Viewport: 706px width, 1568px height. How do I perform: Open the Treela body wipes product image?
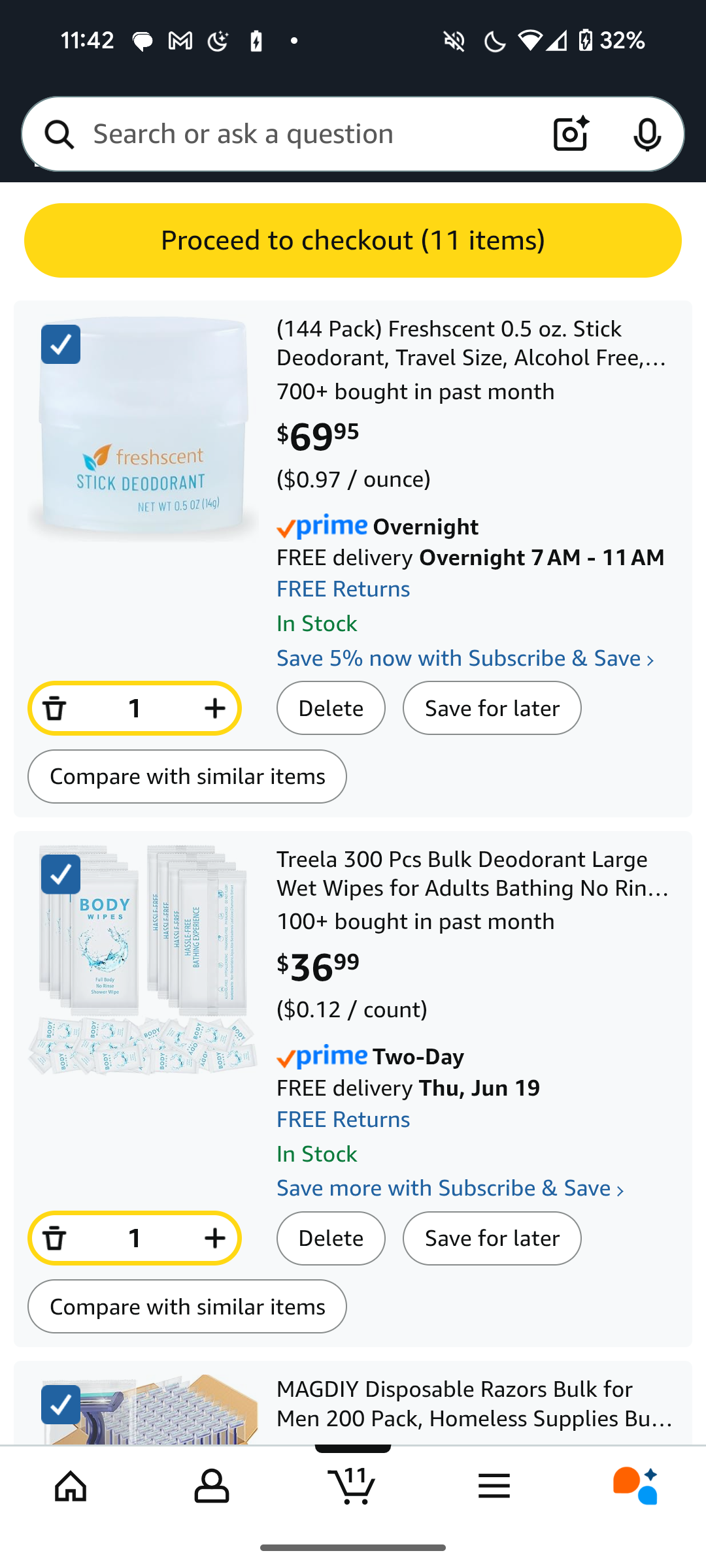point(144,960)
